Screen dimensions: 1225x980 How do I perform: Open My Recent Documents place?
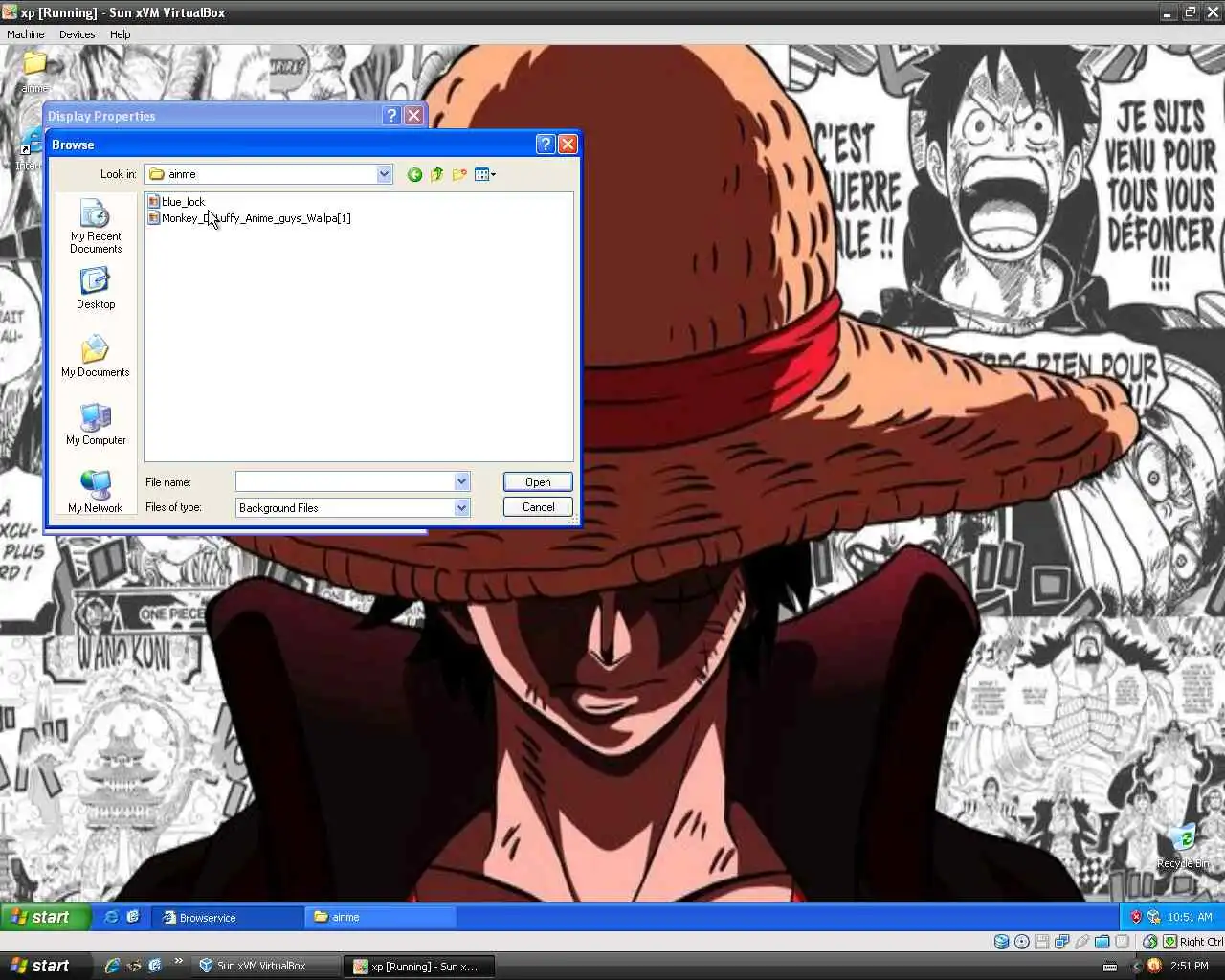click(x=96, y=226)
